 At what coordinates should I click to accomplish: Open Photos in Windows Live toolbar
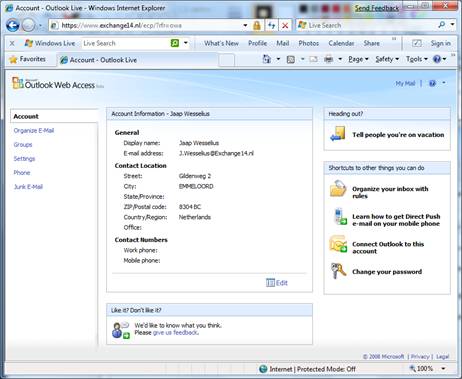(309, 43)
